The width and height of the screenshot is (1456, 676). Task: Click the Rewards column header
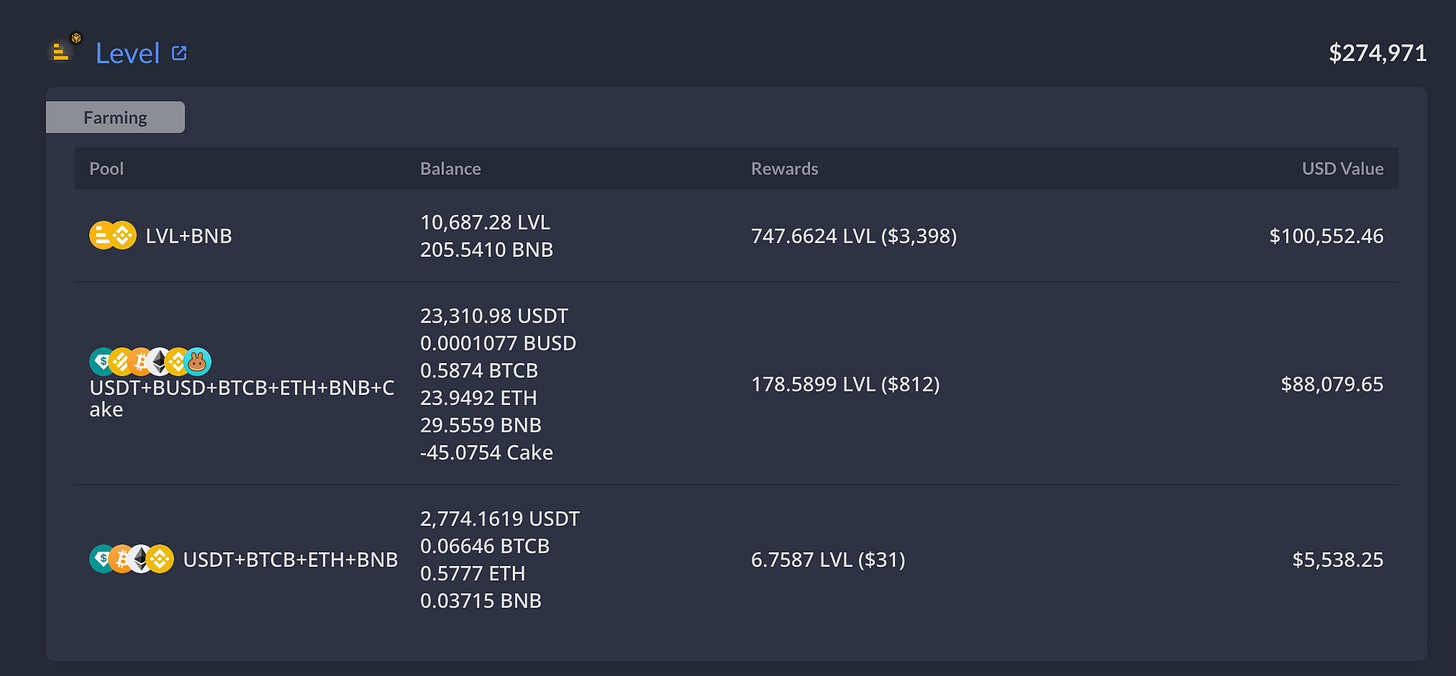(785, 169)
